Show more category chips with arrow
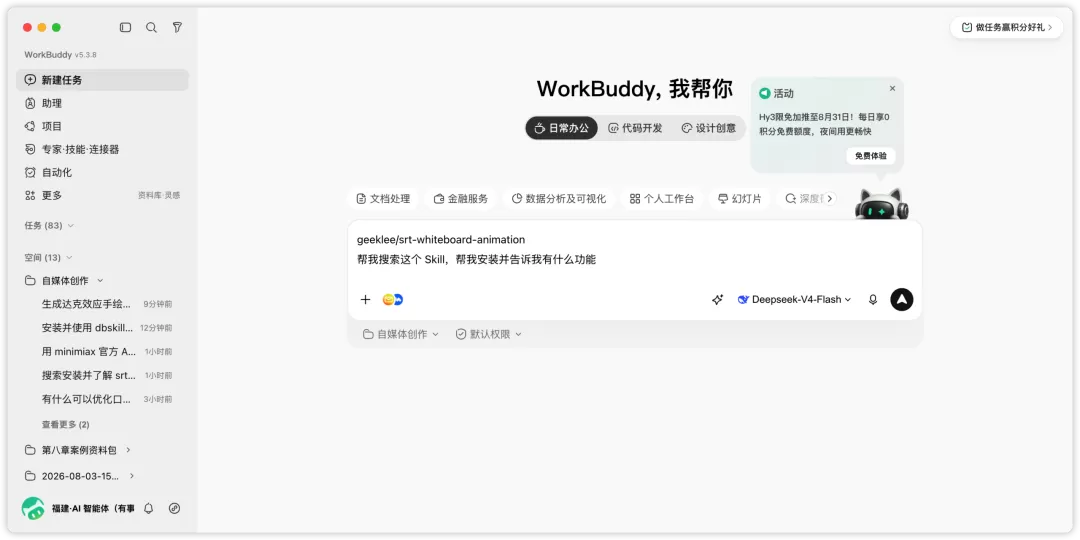The image size is (1080, 540). pyautogui.click(x=830, y=198)
